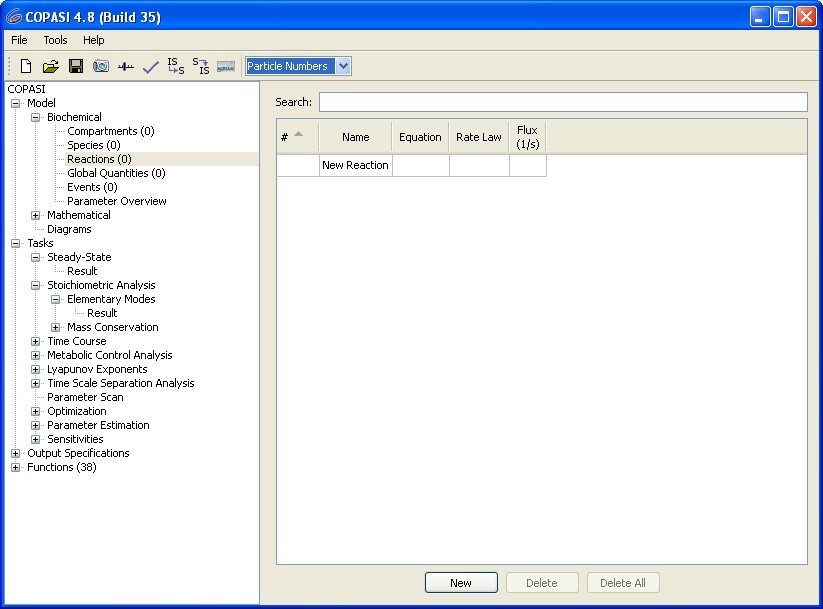Image resolution: width=823 pixels, height=609 pixels.
Task: Click the New button
Action: [461, 583]
